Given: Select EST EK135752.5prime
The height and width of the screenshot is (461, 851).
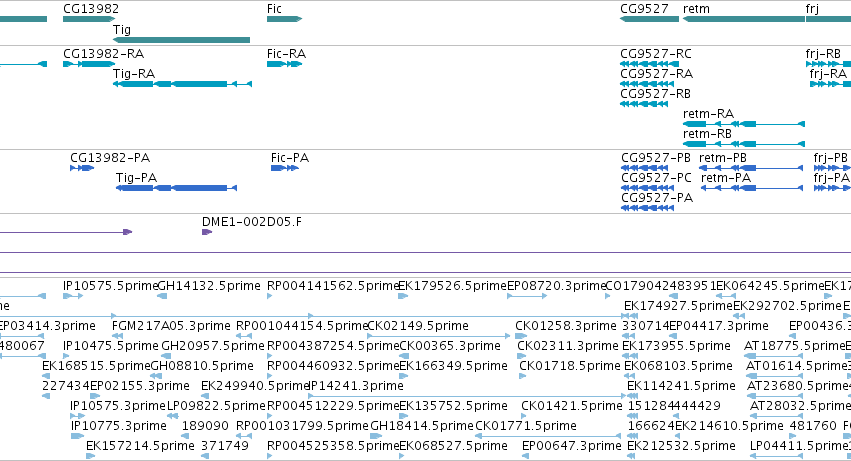Looking at the screenshot, I should click(x=453, y=407).
